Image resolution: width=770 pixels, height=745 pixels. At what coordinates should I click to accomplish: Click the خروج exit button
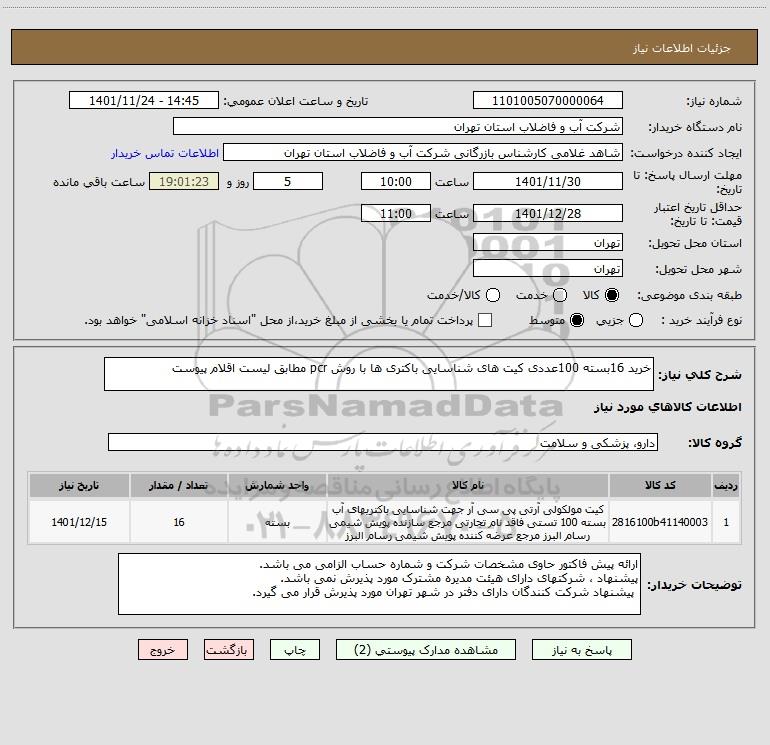click(x=163, y=650)
